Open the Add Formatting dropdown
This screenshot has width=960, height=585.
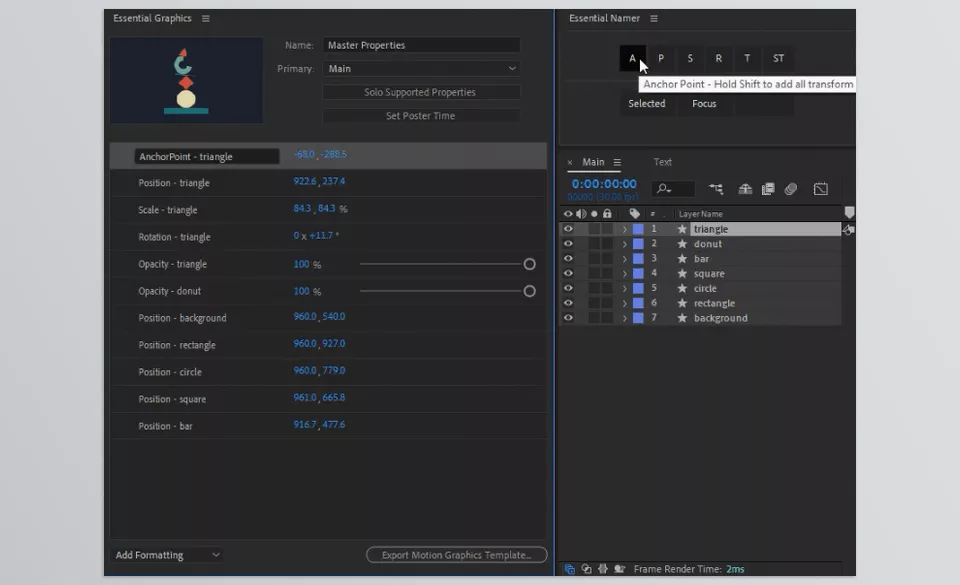(167, 555)
